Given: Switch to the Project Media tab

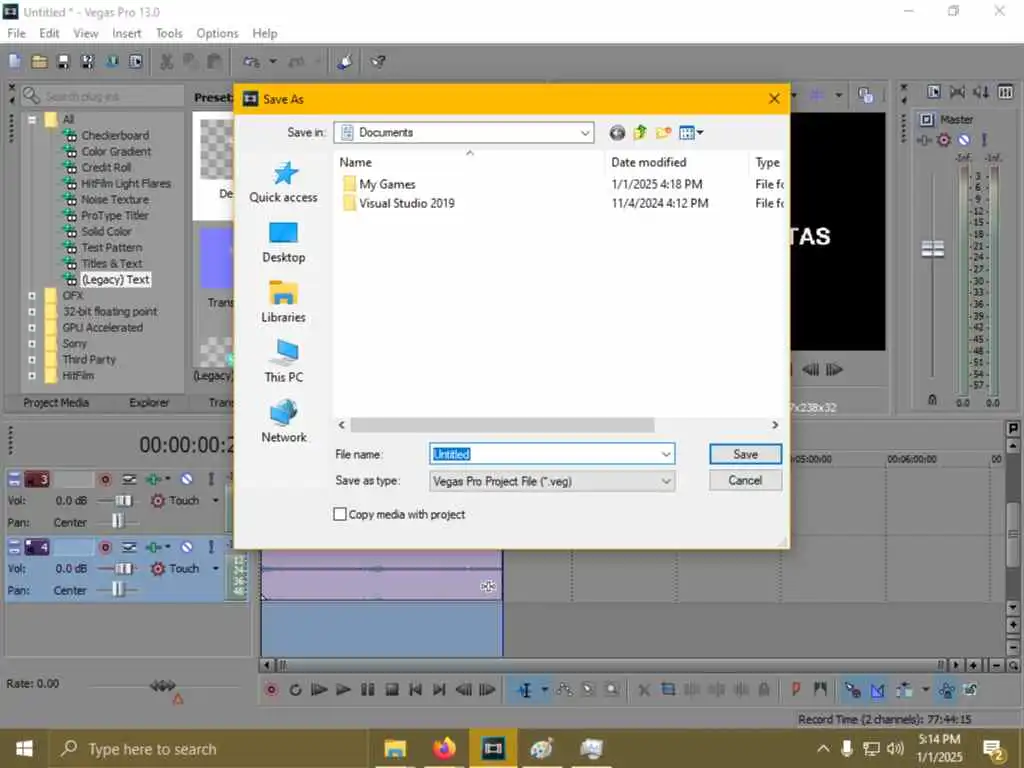Looking at the screenshot, I should [x=56, y=403].
